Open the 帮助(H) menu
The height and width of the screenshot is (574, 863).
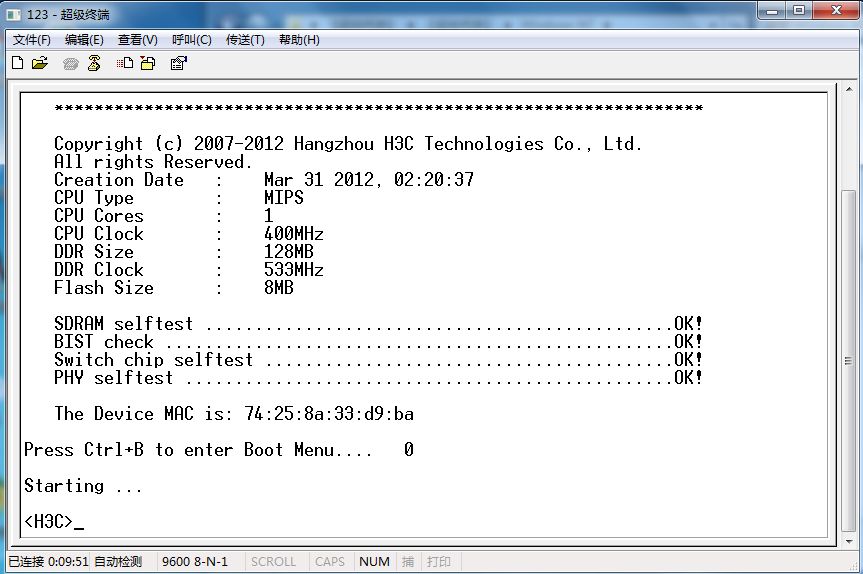coord(299,40)
